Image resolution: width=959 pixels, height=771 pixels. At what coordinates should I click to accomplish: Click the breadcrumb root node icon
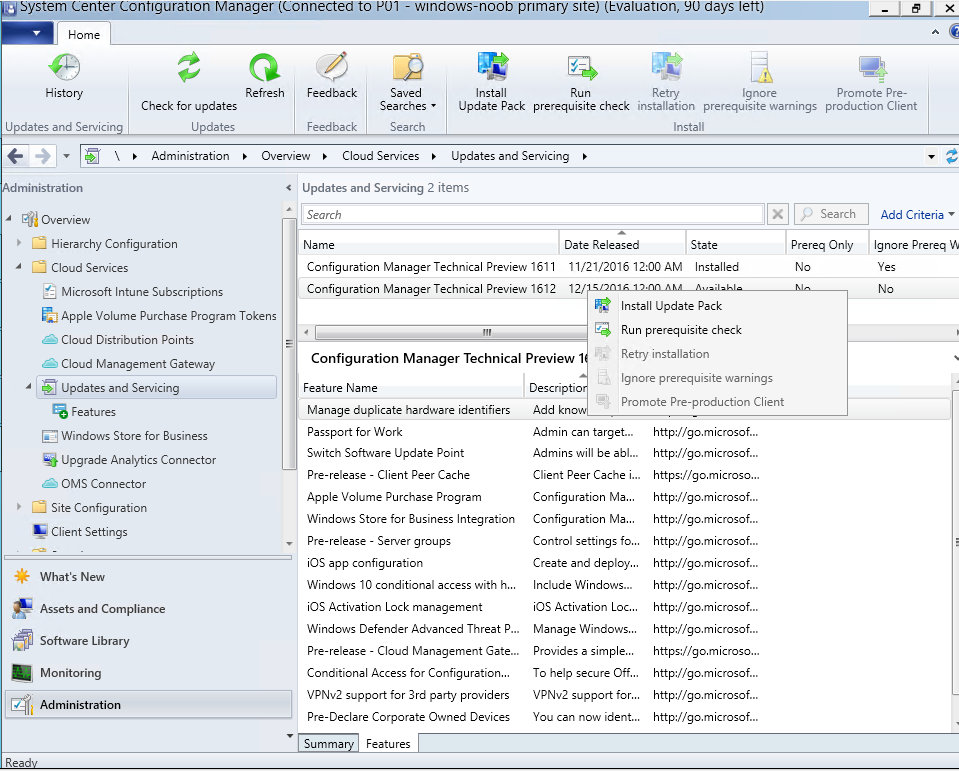click(x=92, y=156)
